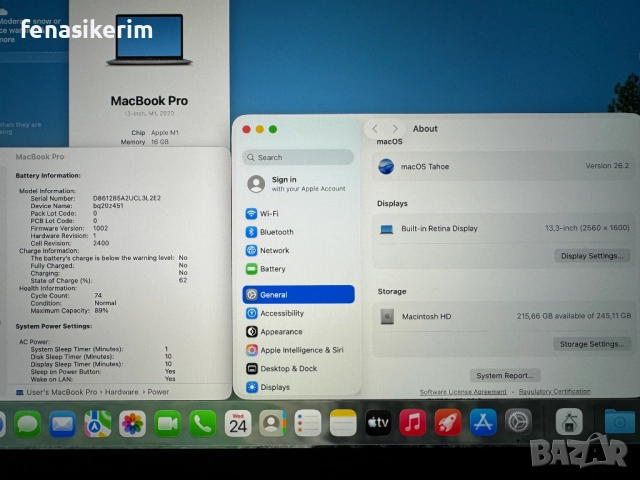Click the Built-in Retina Display icon
This screenshot has width=640, height=480.
[x=386, y=229]
